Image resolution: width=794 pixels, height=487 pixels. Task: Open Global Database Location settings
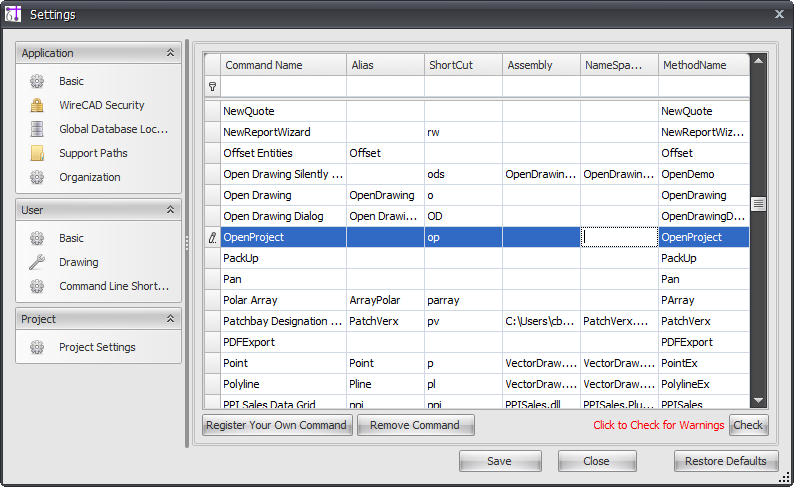click(113, 129)
